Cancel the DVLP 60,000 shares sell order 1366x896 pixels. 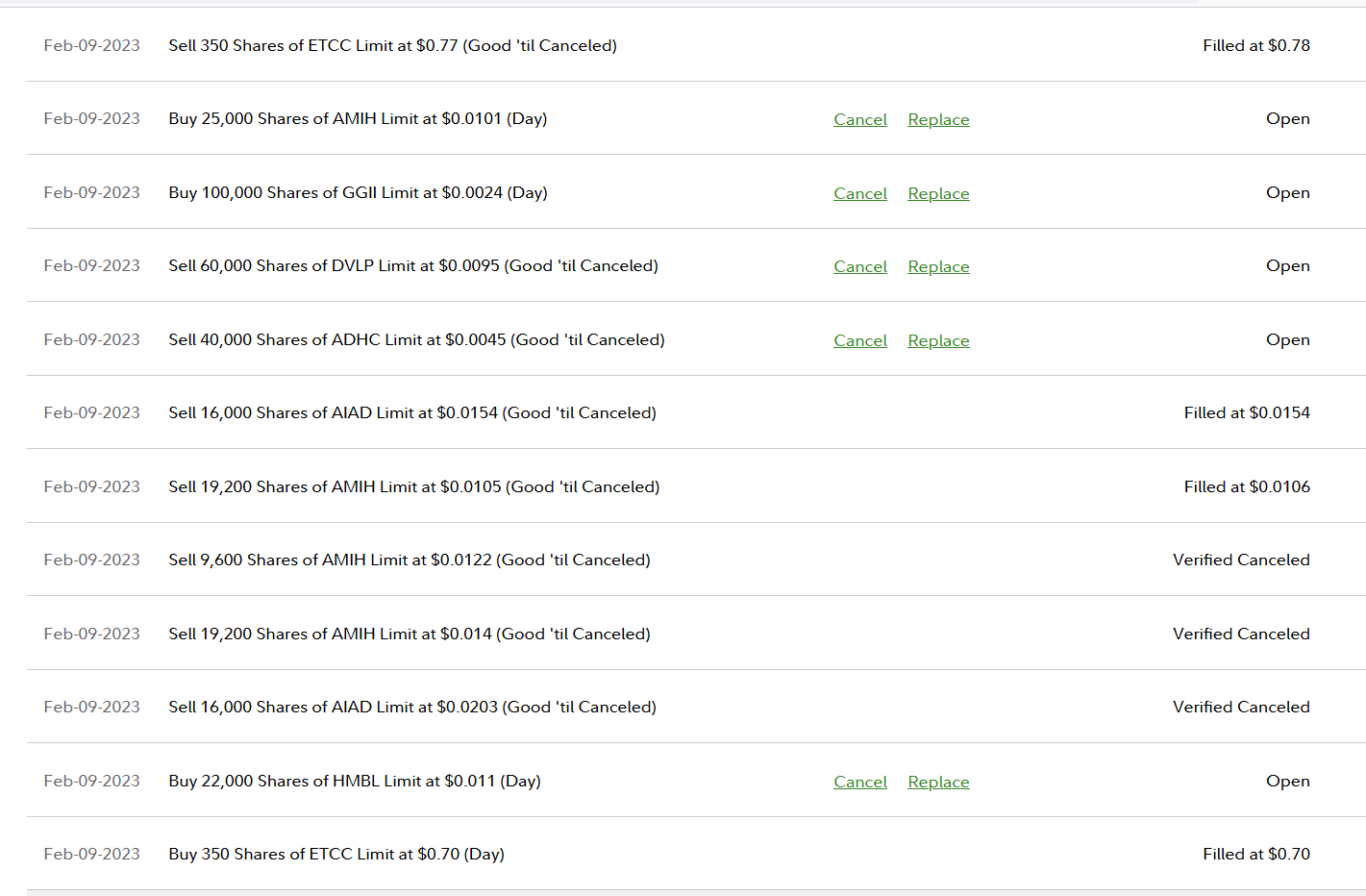click(x=860, y=266)
